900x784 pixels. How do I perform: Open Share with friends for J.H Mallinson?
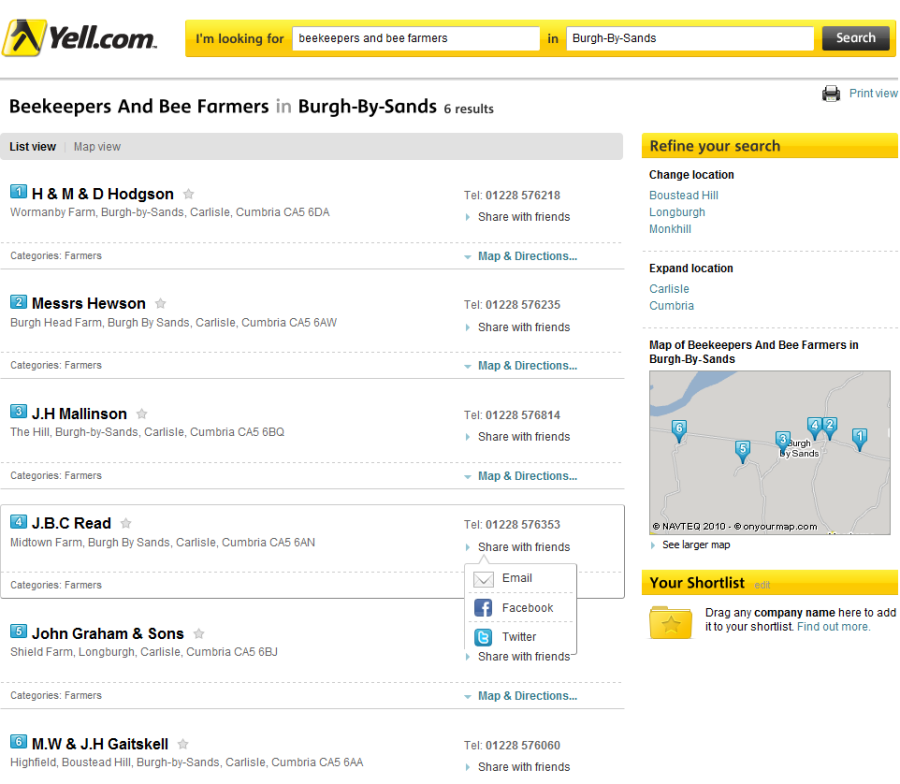pyautogui.click(x=518, y=437)
